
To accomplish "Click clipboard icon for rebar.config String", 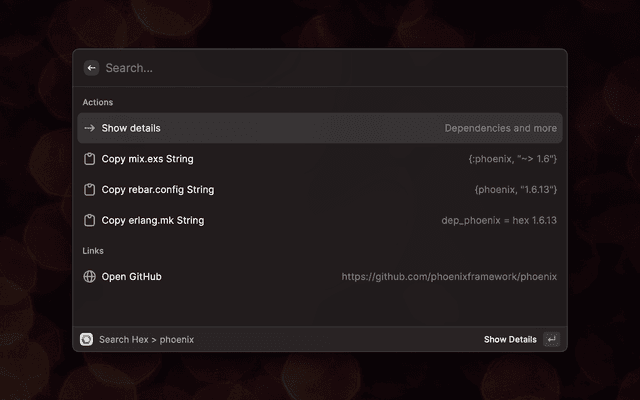I will click(89, 190).
